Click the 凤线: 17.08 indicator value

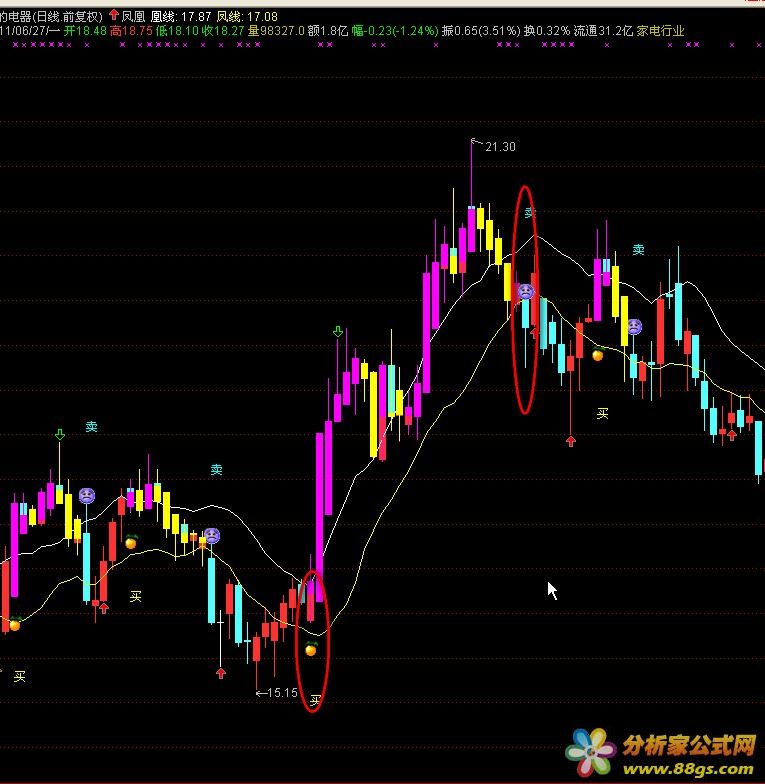[x=246, y=16]
